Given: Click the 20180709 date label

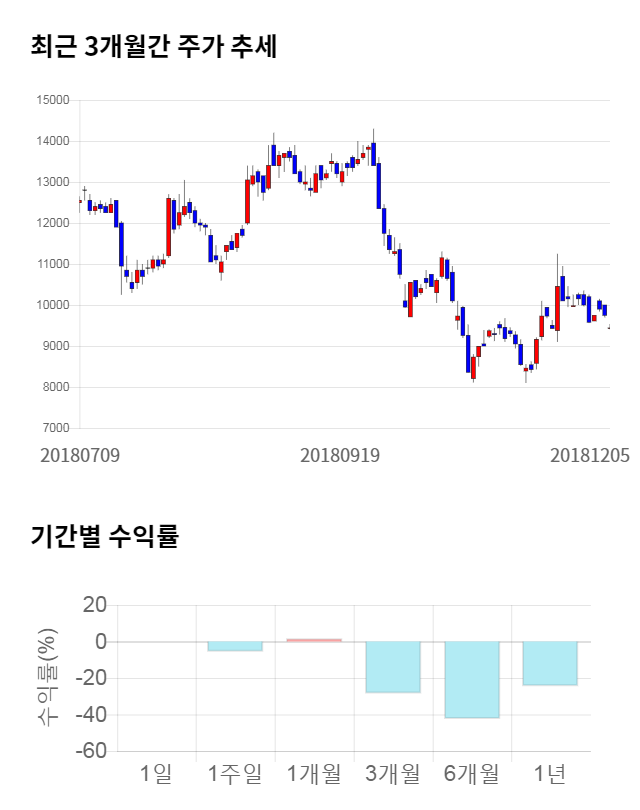Looking at the screenshot, I should coord(80,455).
